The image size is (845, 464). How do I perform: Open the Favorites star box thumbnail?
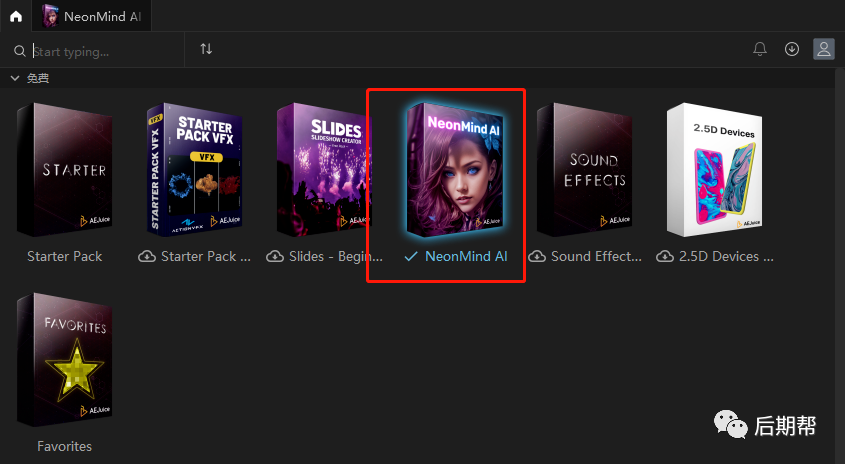click(x=65, y=360)
